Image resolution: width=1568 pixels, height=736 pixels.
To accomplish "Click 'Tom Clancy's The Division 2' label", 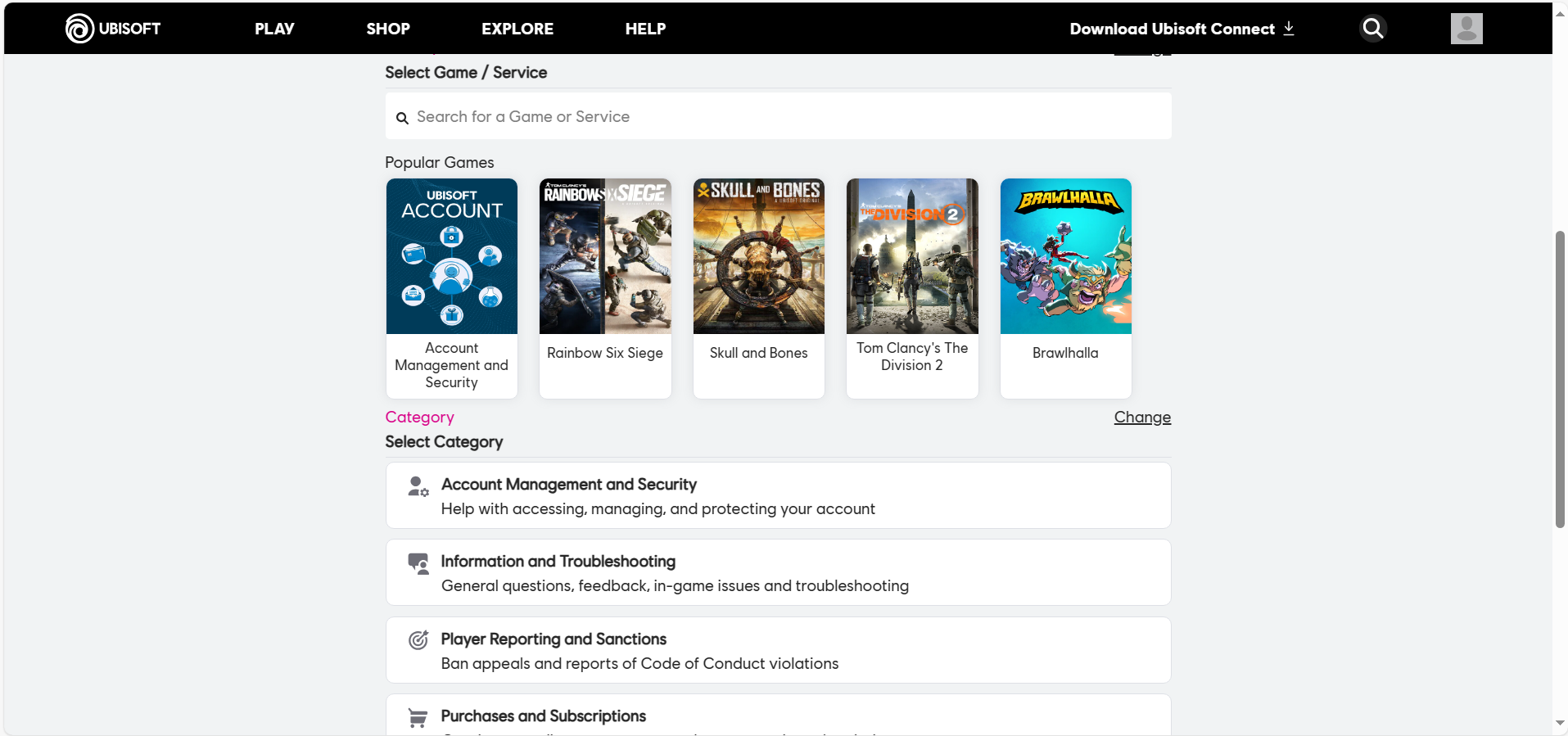I will 912,357.
